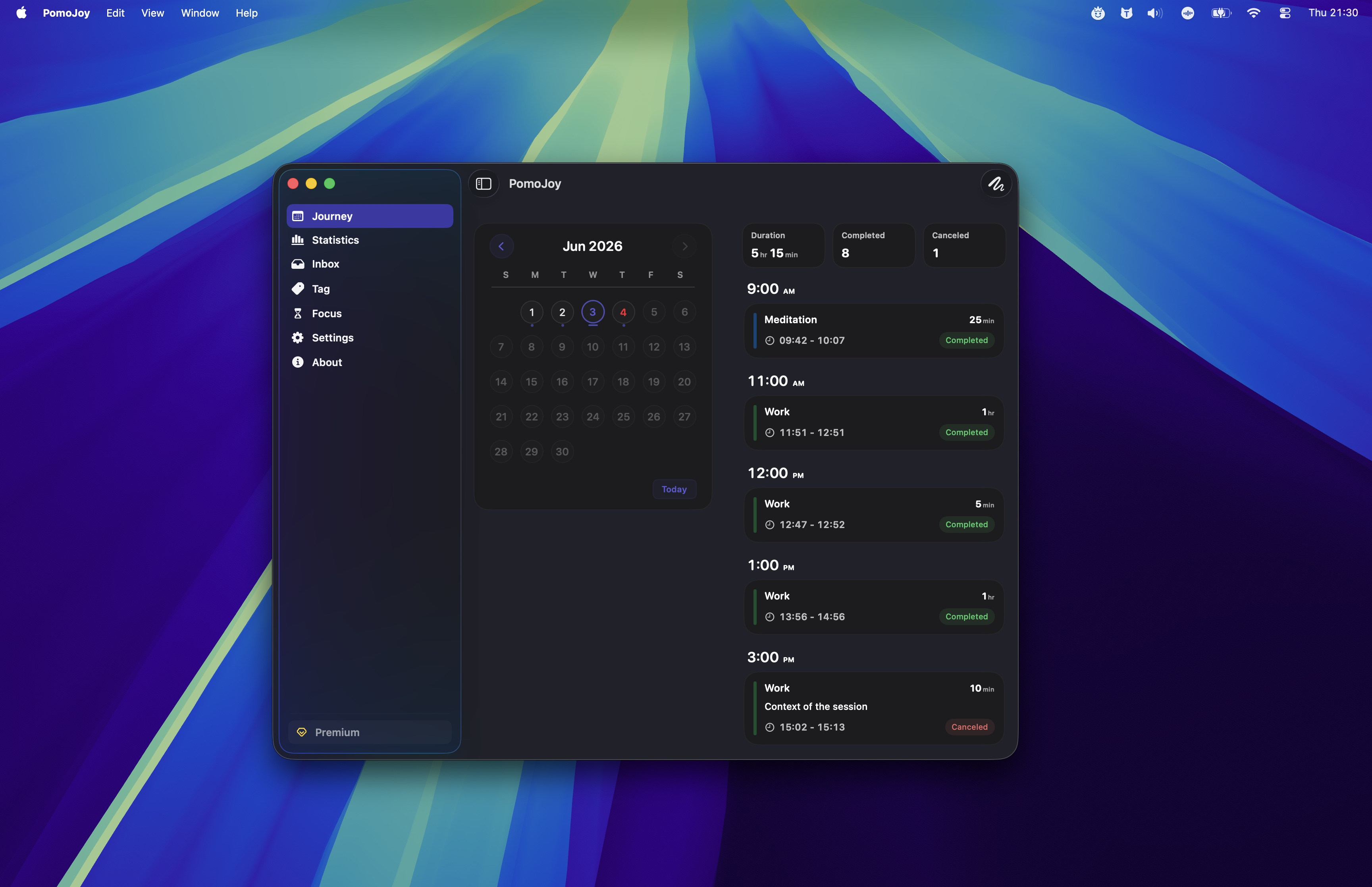Screen dimensions: 1372x887
Task: Click the scribble note icon top right
Action: [x=996, y=184]
